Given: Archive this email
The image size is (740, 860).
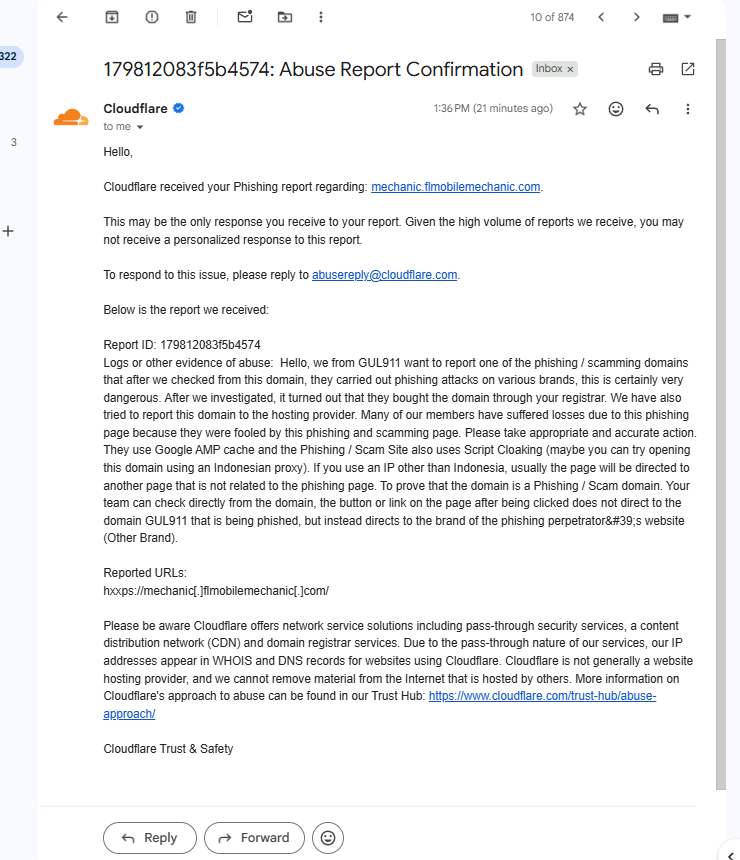Looking at the screenshot, I should (112, 17).
